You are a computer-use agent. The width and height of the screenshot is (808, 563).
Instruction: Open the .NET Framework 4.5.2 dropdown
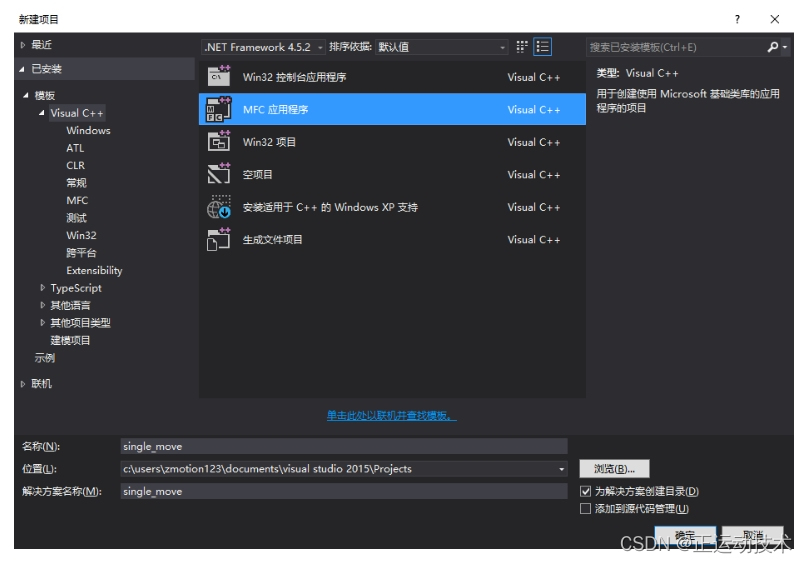tap(263, 47)
